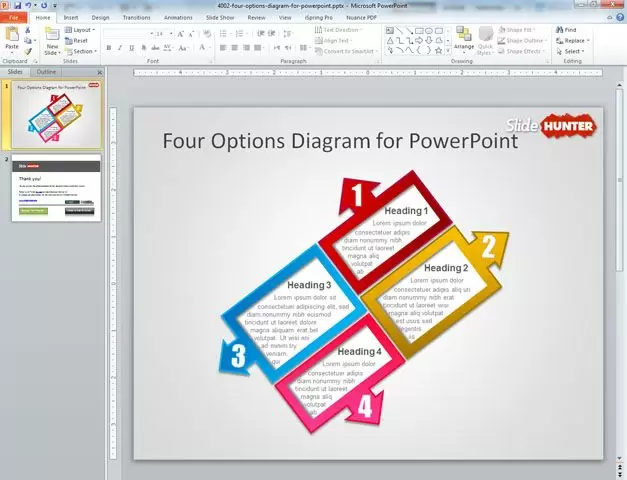Click the Paste icon in Clipboard group

11,38
